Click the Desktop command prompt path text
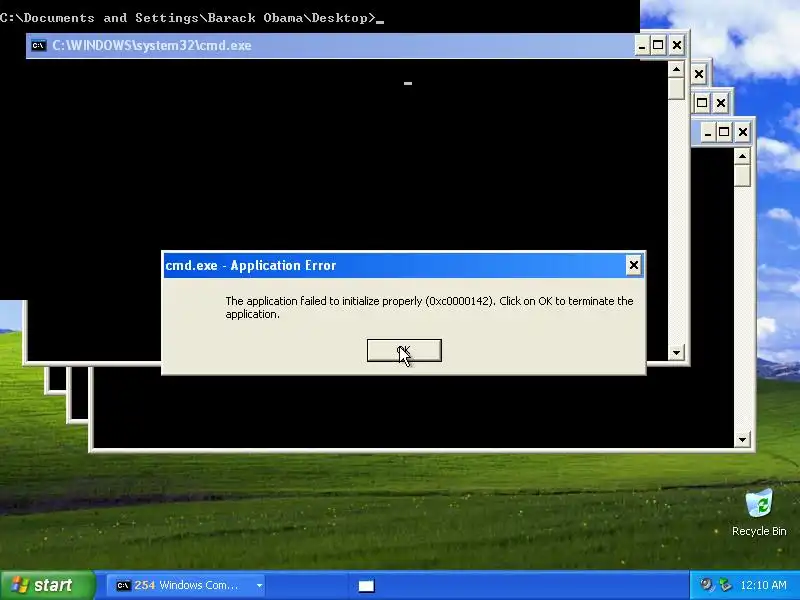This screenshot has height=600, width=800. pos(188,18)
